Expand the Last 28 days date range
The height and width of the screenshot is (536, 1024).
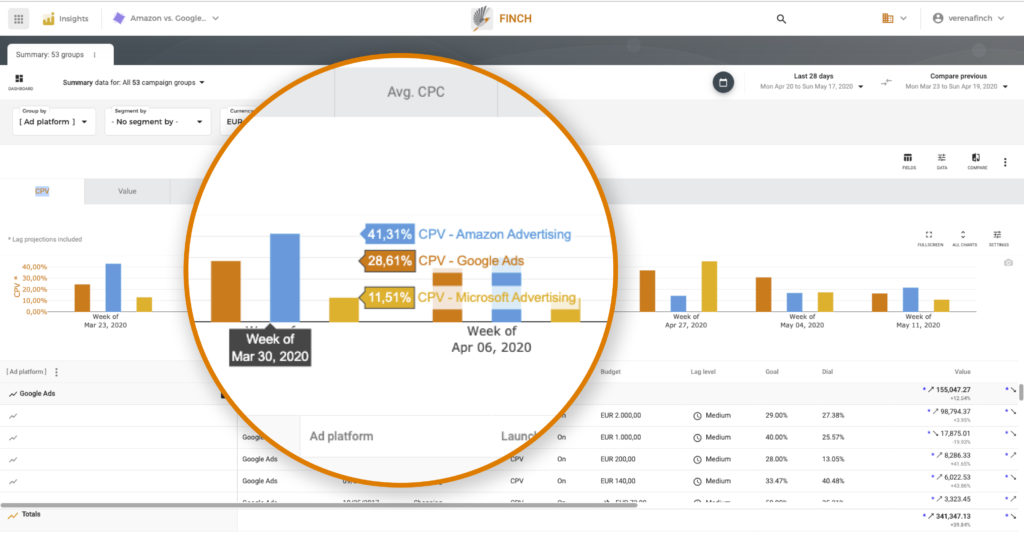pos(813,82)
